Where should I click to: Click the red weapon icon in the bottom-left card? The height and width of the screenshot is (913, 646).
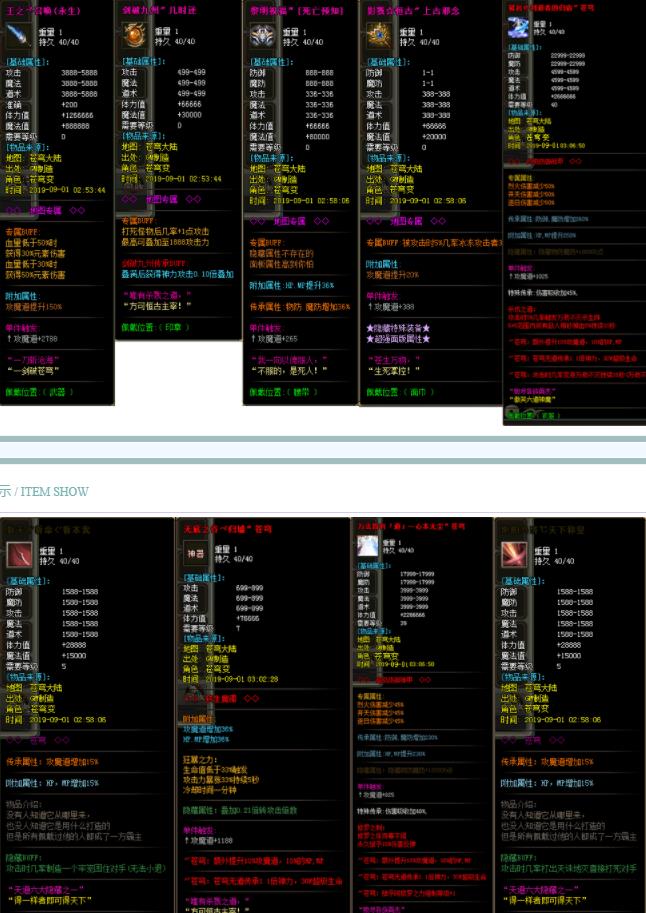click(19, 554)
